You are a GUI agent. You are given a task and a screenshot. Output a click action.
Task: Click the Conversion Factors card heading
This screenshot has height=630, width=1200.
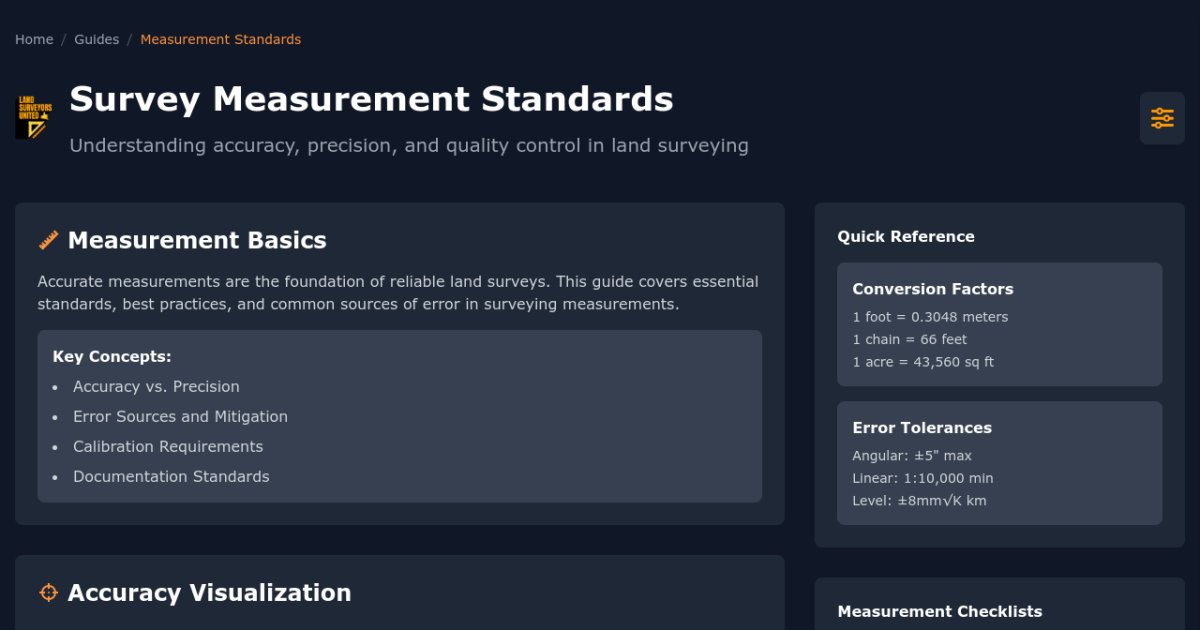point(932,289)
